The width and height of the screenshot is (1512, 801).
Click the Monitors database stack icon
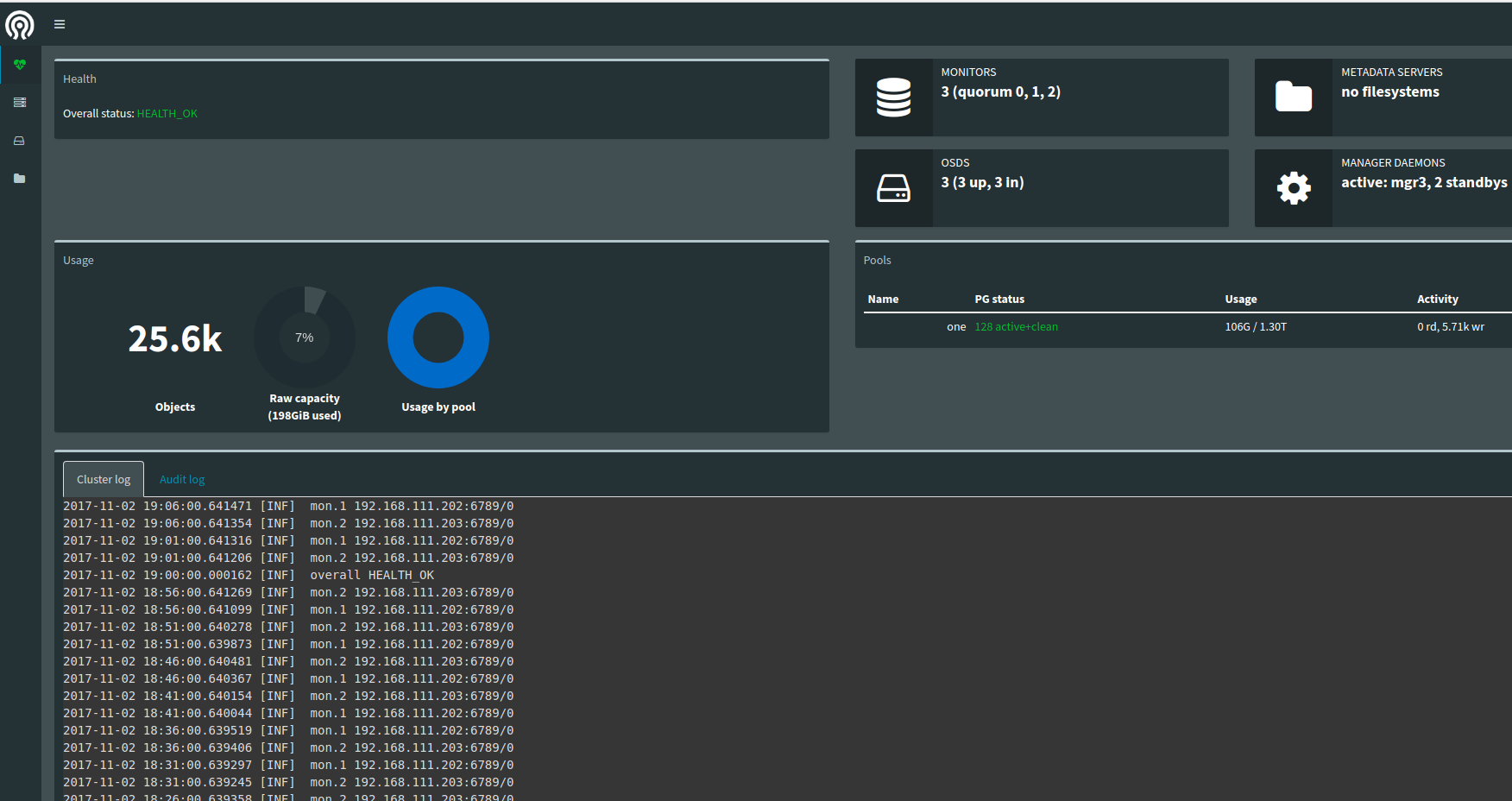pos(893,98)
